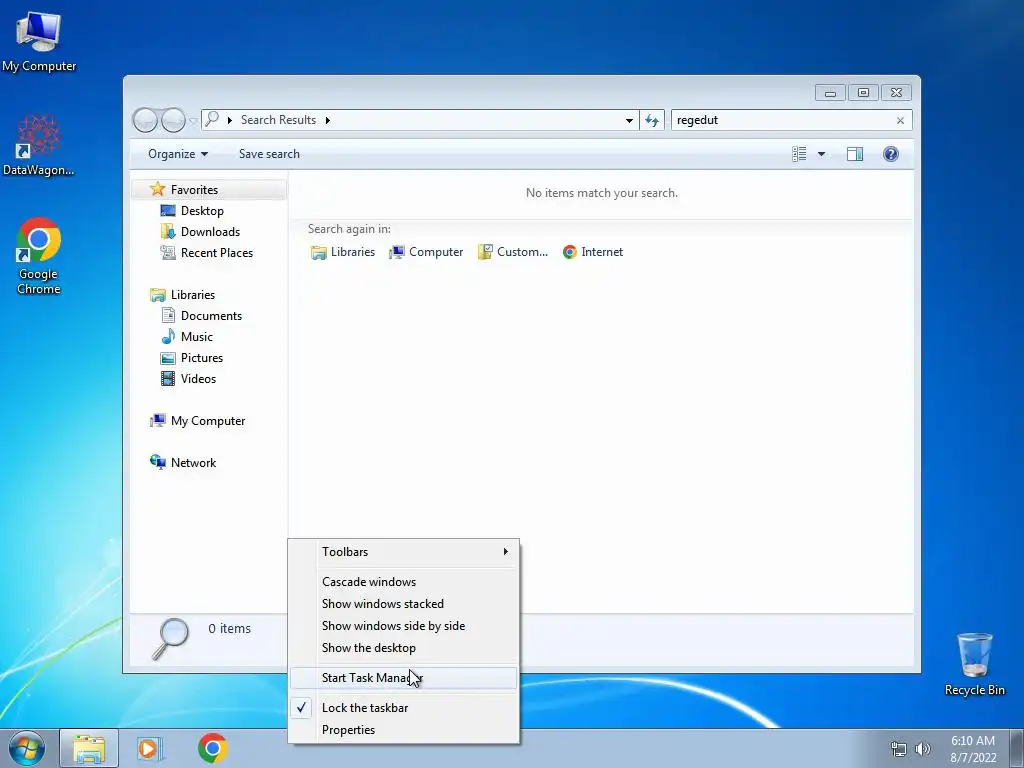Click the explorer Back arrow button
This screenshot has width=1024, height=768.
coord(145,120)
